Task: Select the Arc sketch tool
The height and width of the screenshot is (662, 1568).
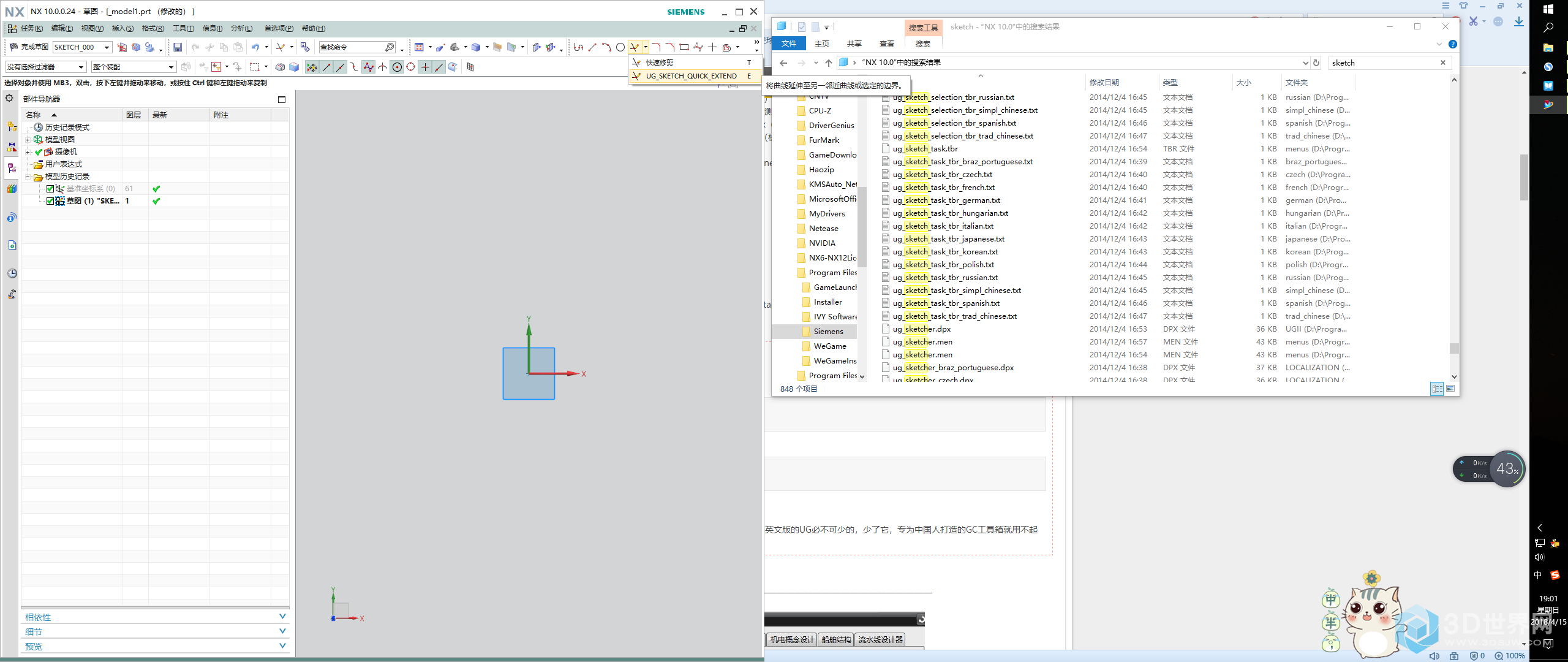Action: pos(606,47)
